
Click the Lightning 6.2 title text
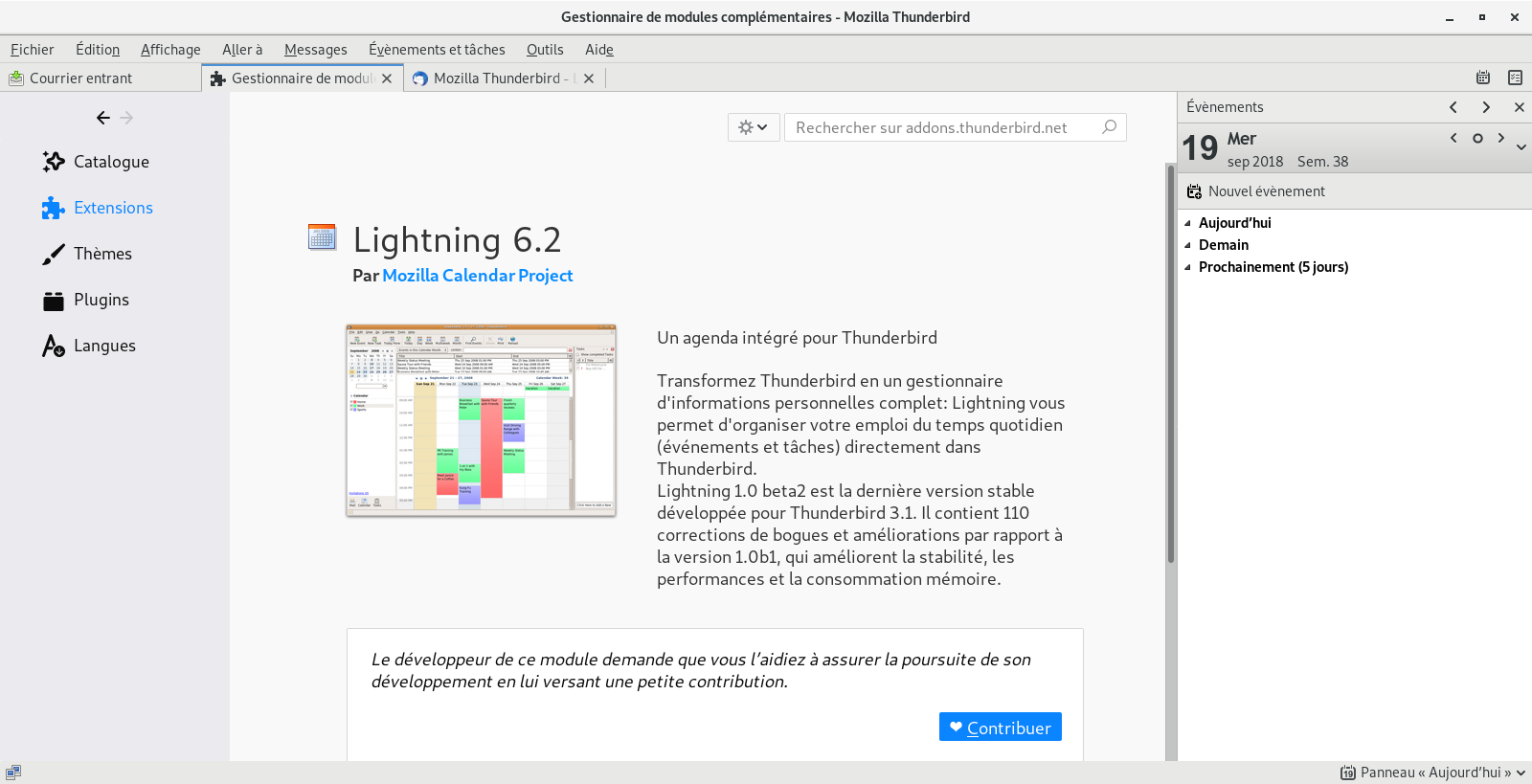pyautogui.click(x=457, y=239)
